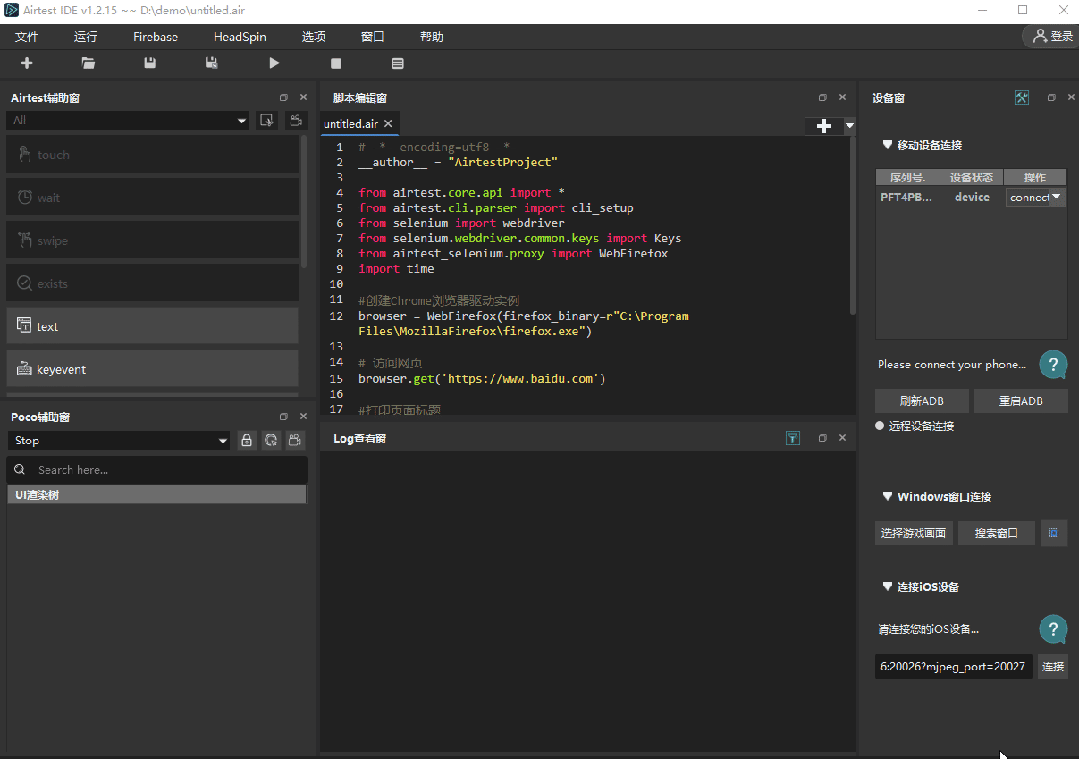
Task: Run the script with play button
Action: [x=274, y=63]
